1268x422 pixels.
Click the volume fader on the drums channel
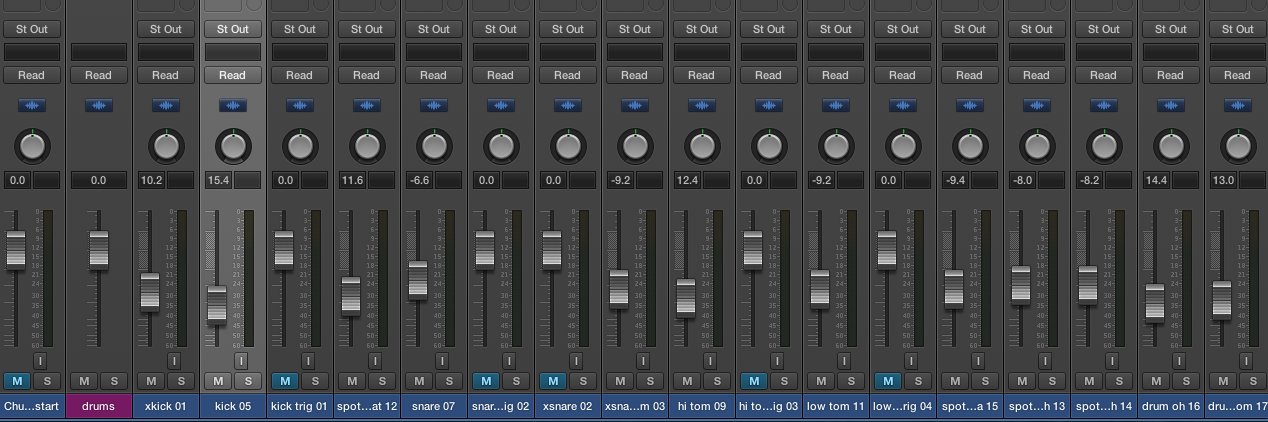click(x=98, y=249)
